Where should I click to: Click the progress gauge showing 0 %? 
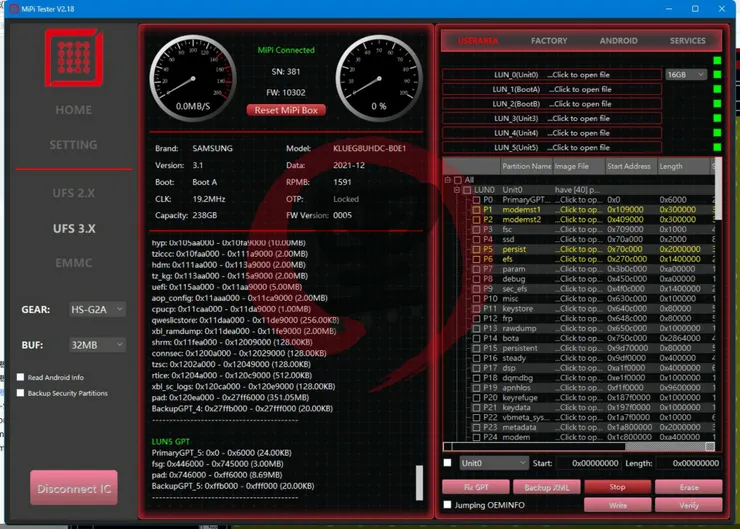(378, 78)
